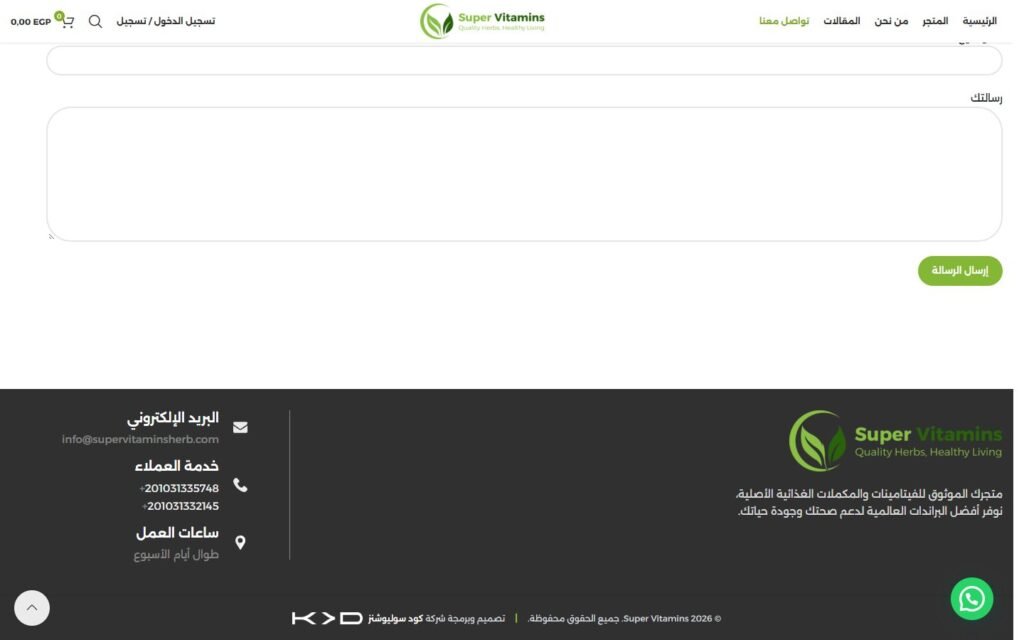Click the ساعات العمل footer heading
Image resolution: width=1024 pixels, height=640 pixels.
pyautogui.click(x=178, y=533)
